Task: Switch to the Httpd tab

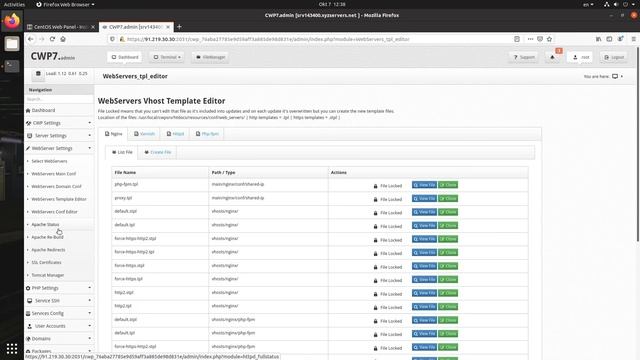Action: click(175, 134)
